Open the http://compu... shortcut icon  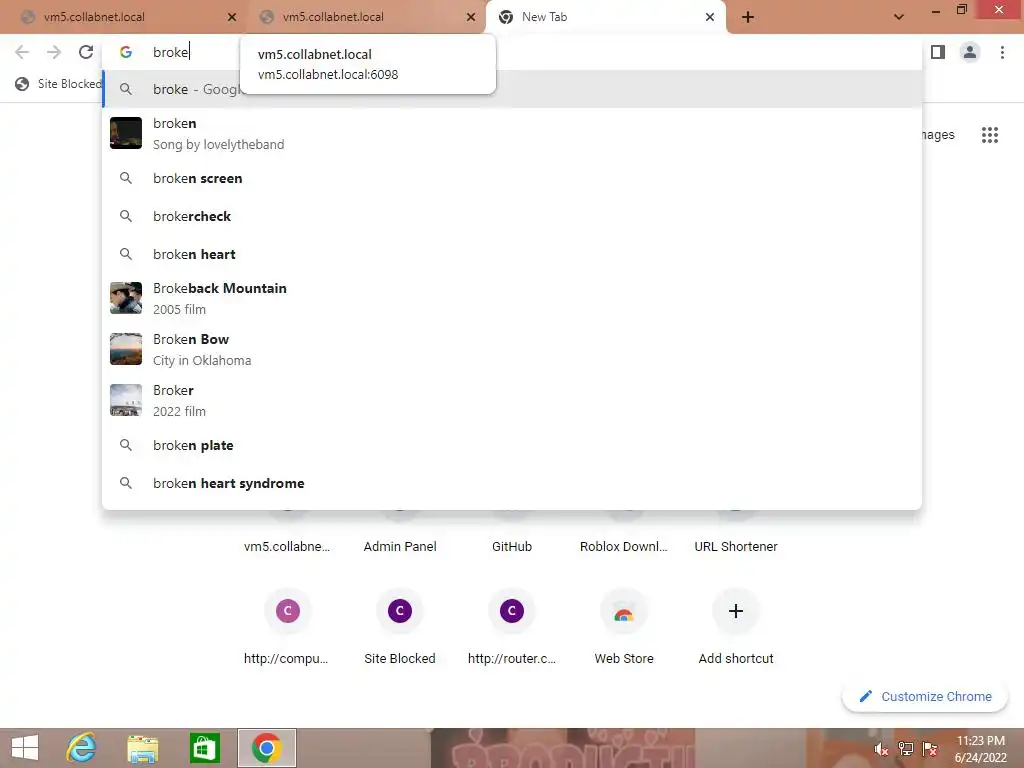point(287,611)
